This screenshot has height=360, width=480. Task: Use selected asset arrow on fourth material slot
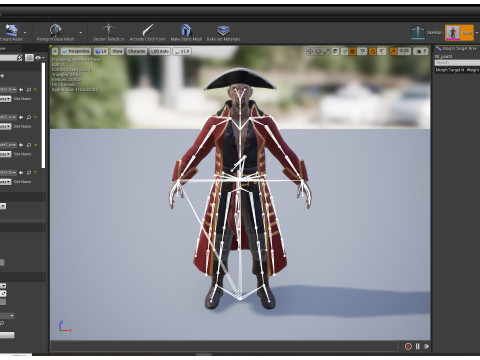coord(21,172)
